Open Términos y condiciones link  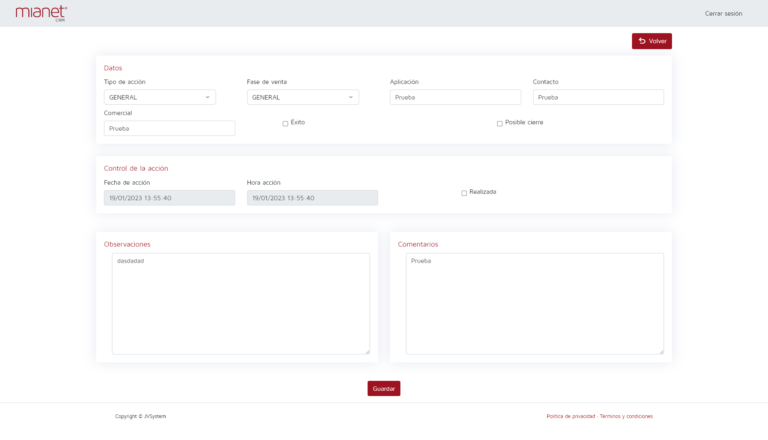(626, 416)
